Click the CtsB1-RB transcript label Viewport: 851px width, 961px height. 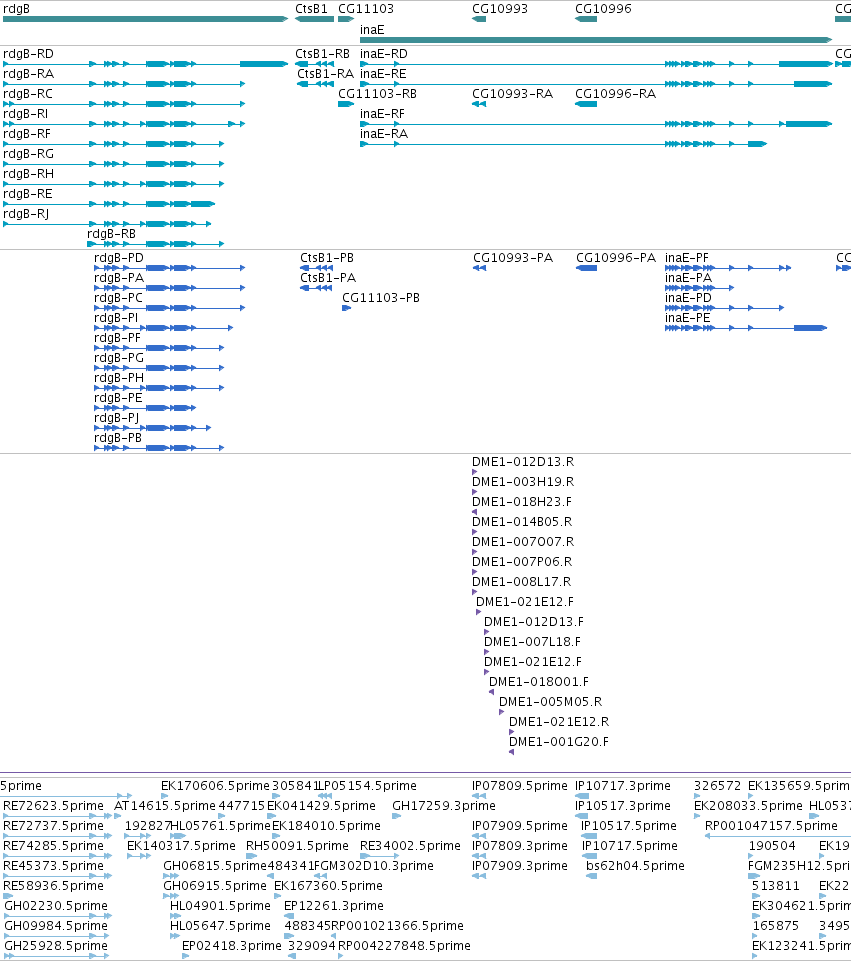(322, 54)
